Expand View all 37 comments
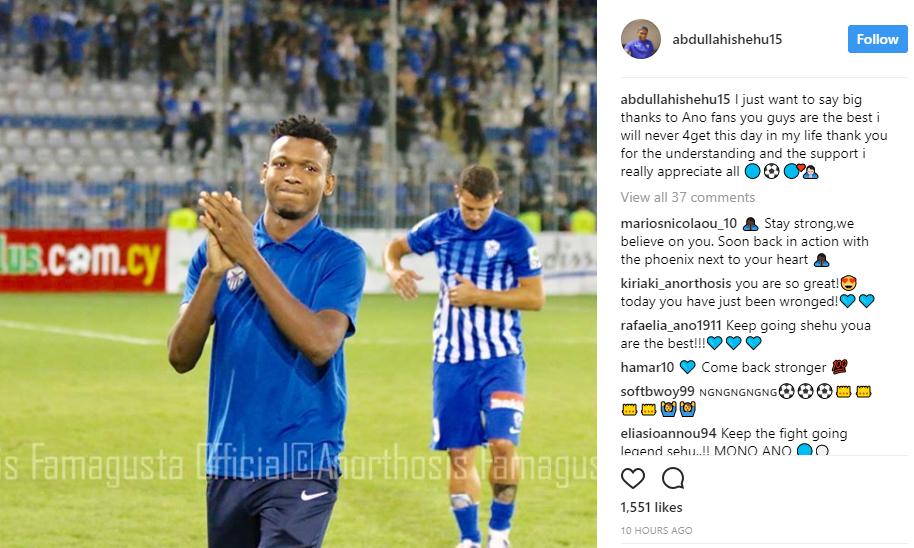Image resolution: width=914 pixels, height=548 pixels. (x=687, y=198)
